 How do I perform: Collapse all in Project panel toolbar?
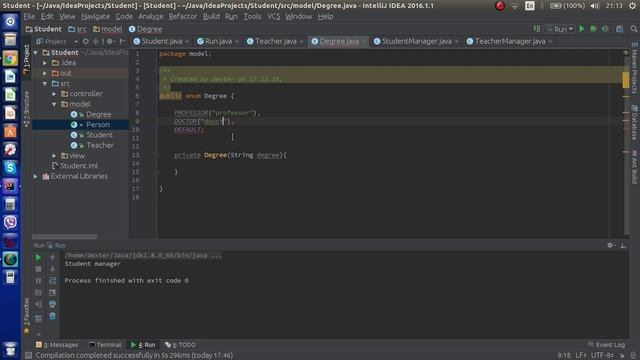tap(96, 41)
